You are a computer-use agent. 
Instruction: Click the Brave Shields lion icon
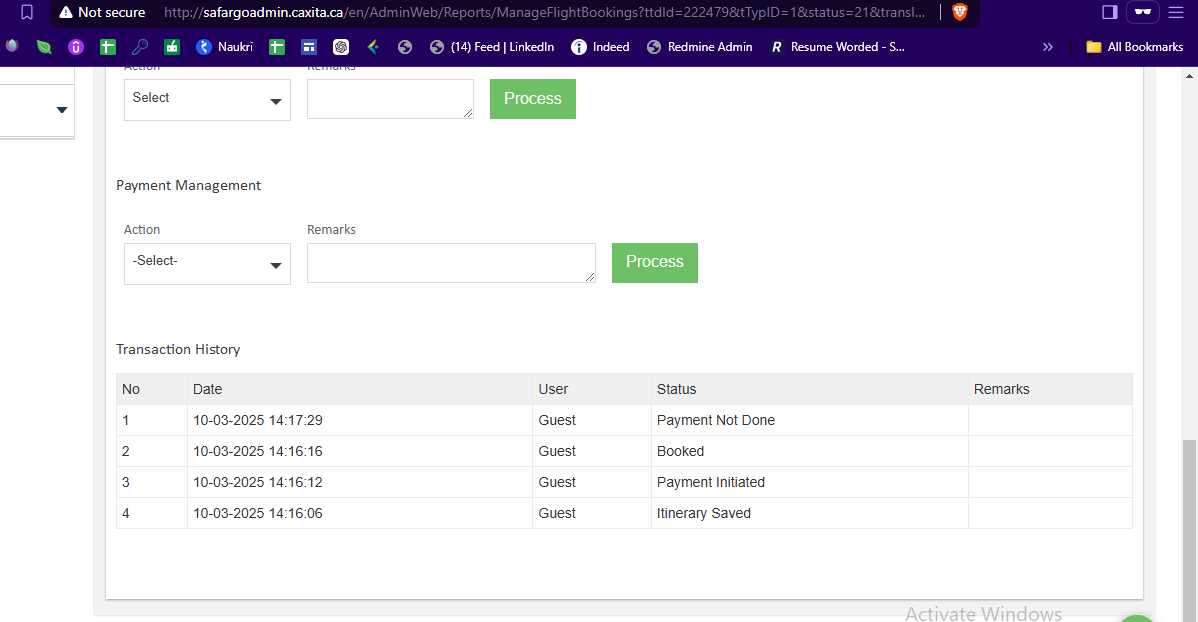tap(960, 12)
